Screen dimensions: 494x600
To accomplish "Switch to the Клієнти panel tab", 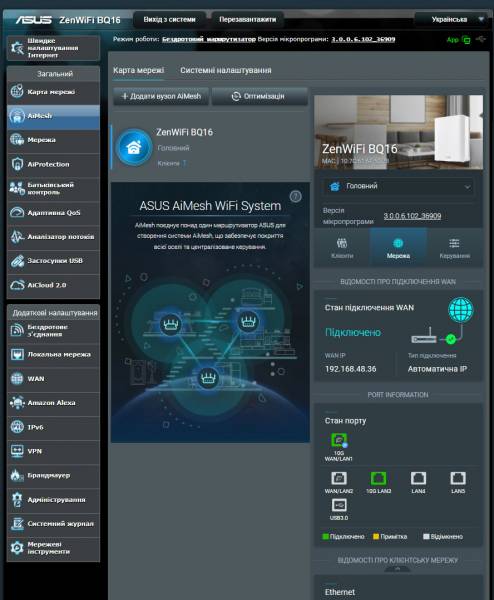I will coord(342,248).
